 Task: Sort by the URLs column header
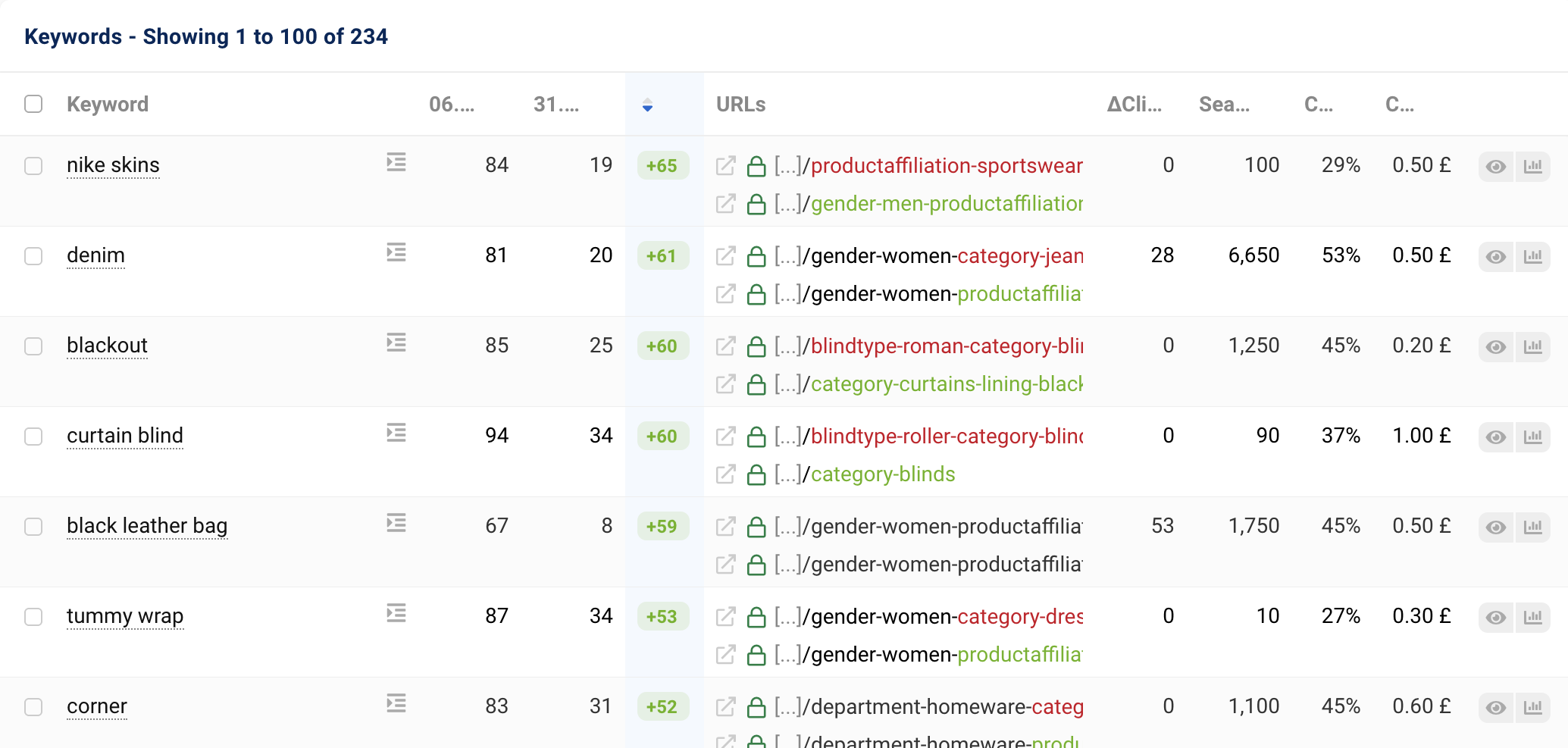(x=741, y=105)
